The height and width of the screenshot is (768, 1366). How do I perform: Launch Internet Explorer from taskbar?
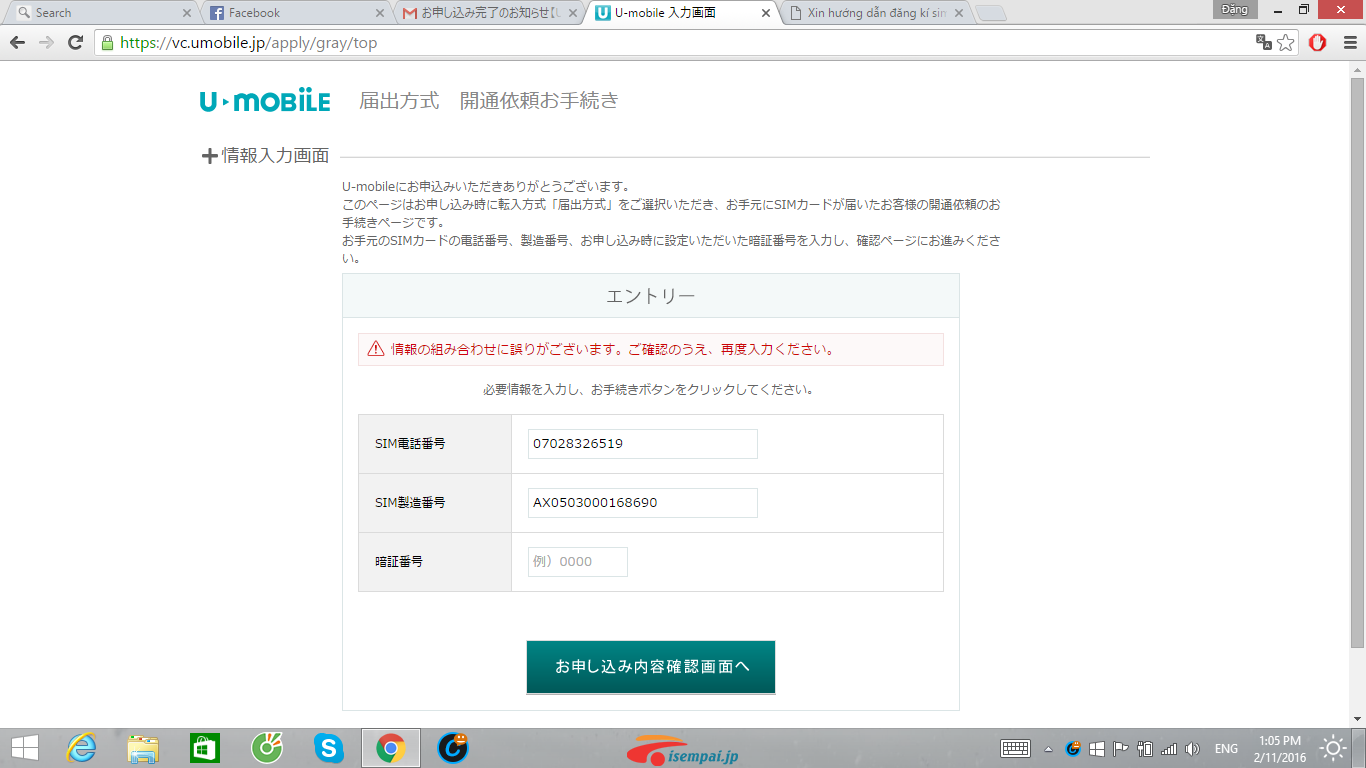[x=82, y=747]
